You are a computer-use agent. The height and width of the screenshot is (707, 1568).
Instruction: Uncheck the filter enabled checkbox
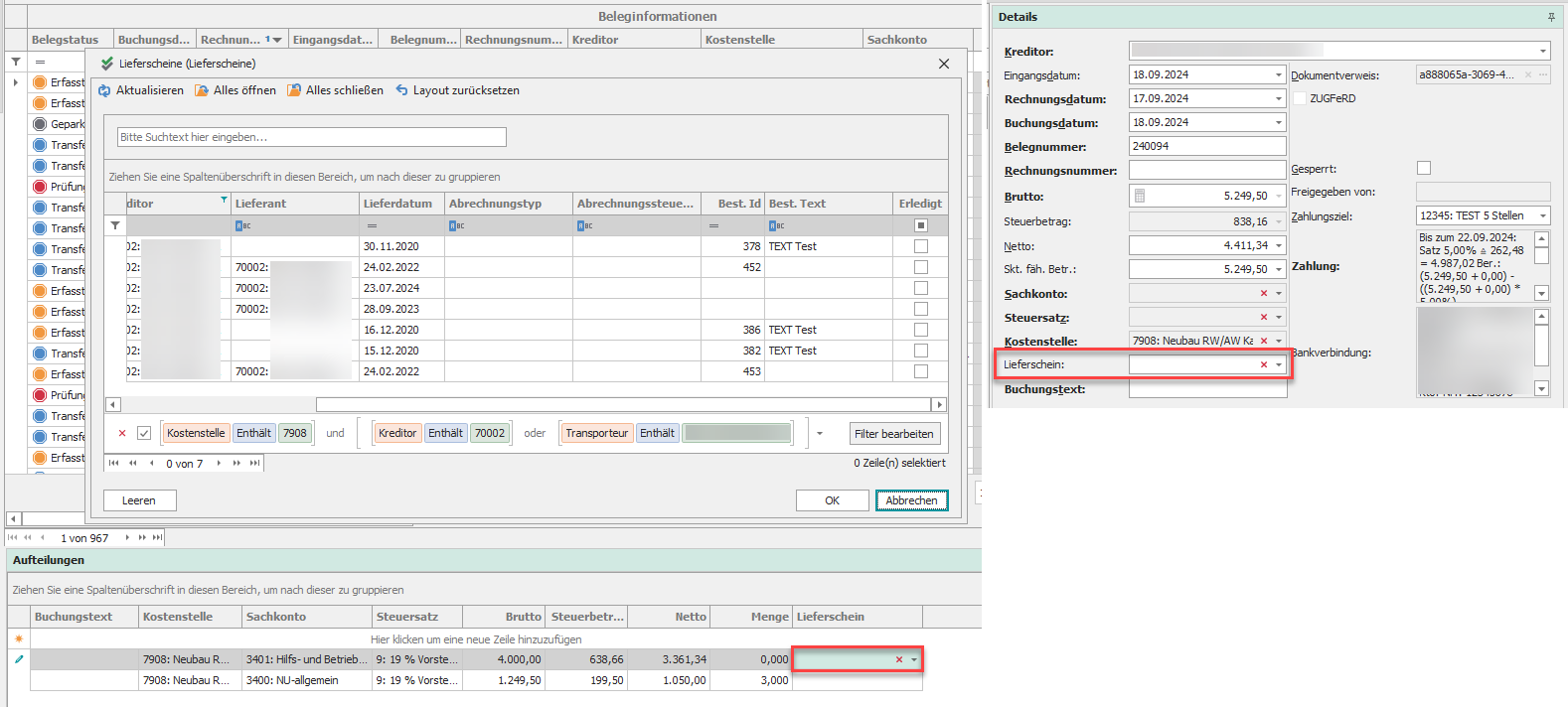(144, 433)
